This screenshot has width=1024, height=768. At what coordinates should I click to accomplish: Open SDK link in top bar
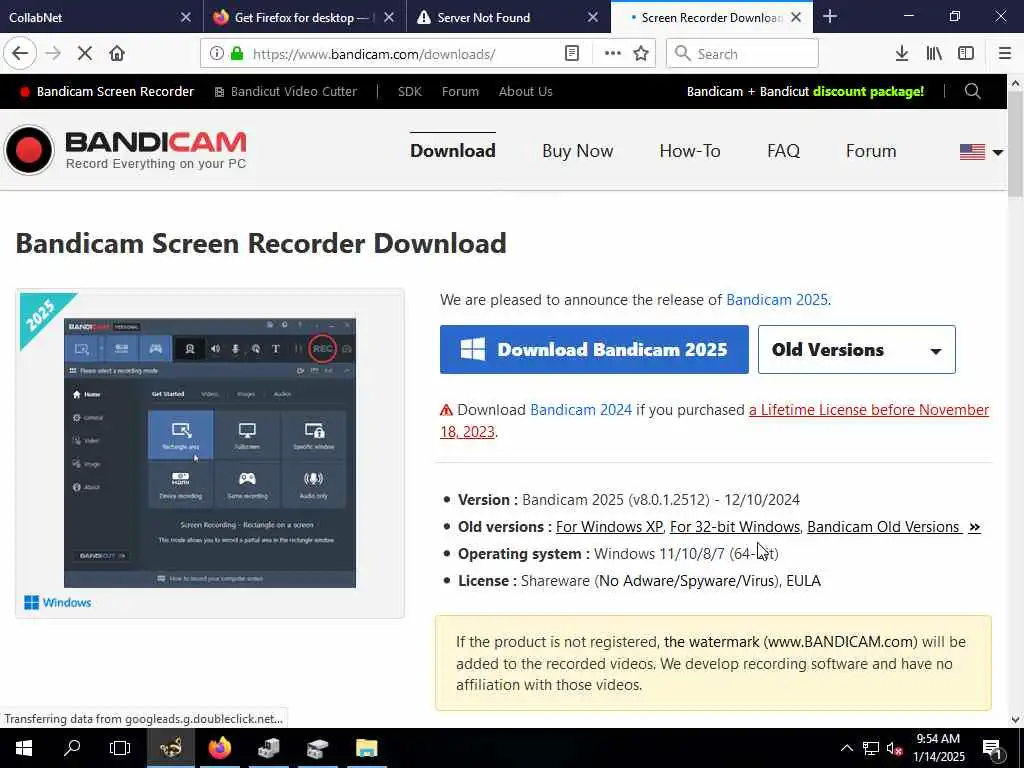[409, 91]
